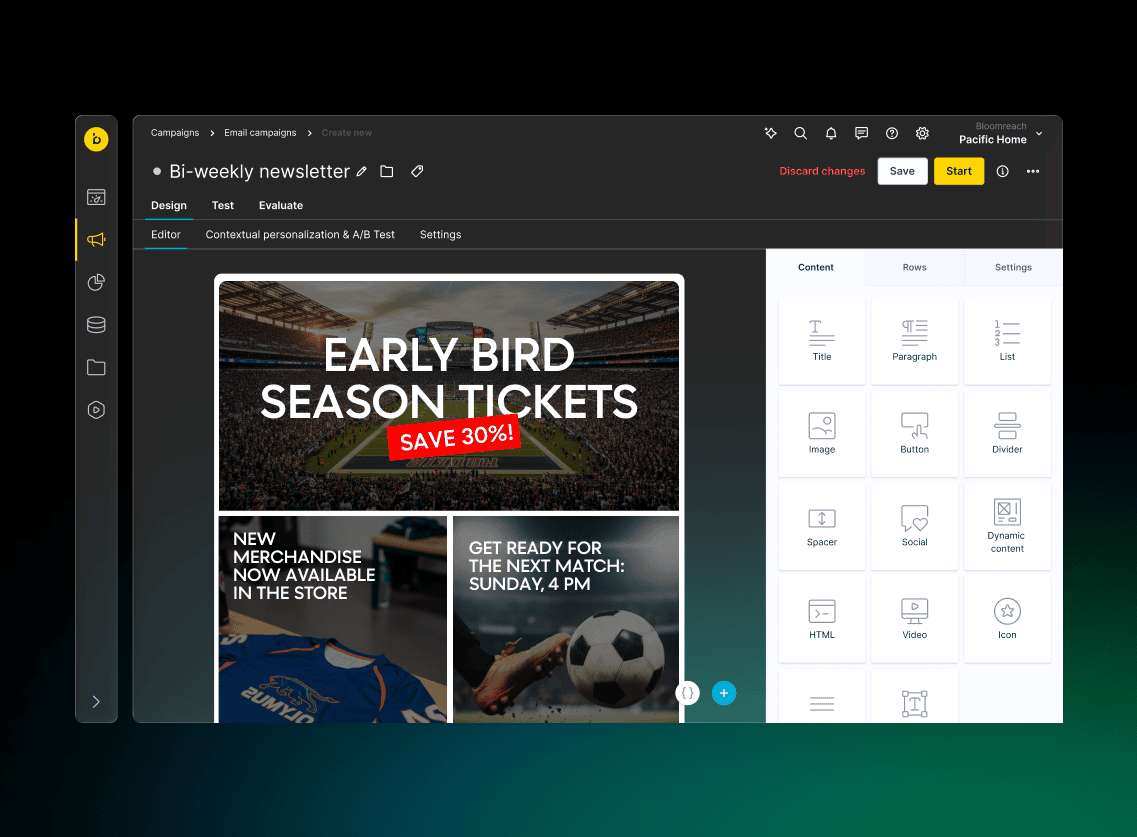Open the three-dot more options menu
This screenshot has width=1137, height=837.
tap(1033, 171)
